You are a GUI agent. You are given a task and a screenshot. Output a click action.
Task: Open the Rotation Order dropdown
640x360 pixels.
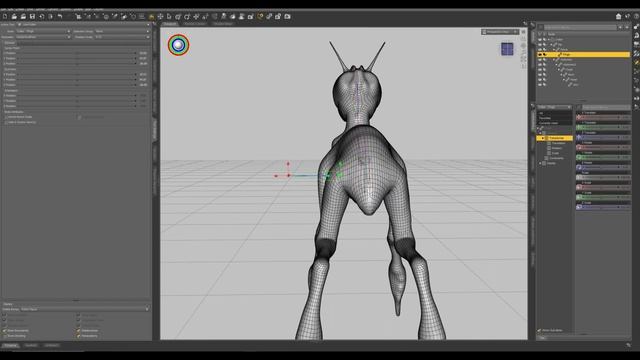122,37
